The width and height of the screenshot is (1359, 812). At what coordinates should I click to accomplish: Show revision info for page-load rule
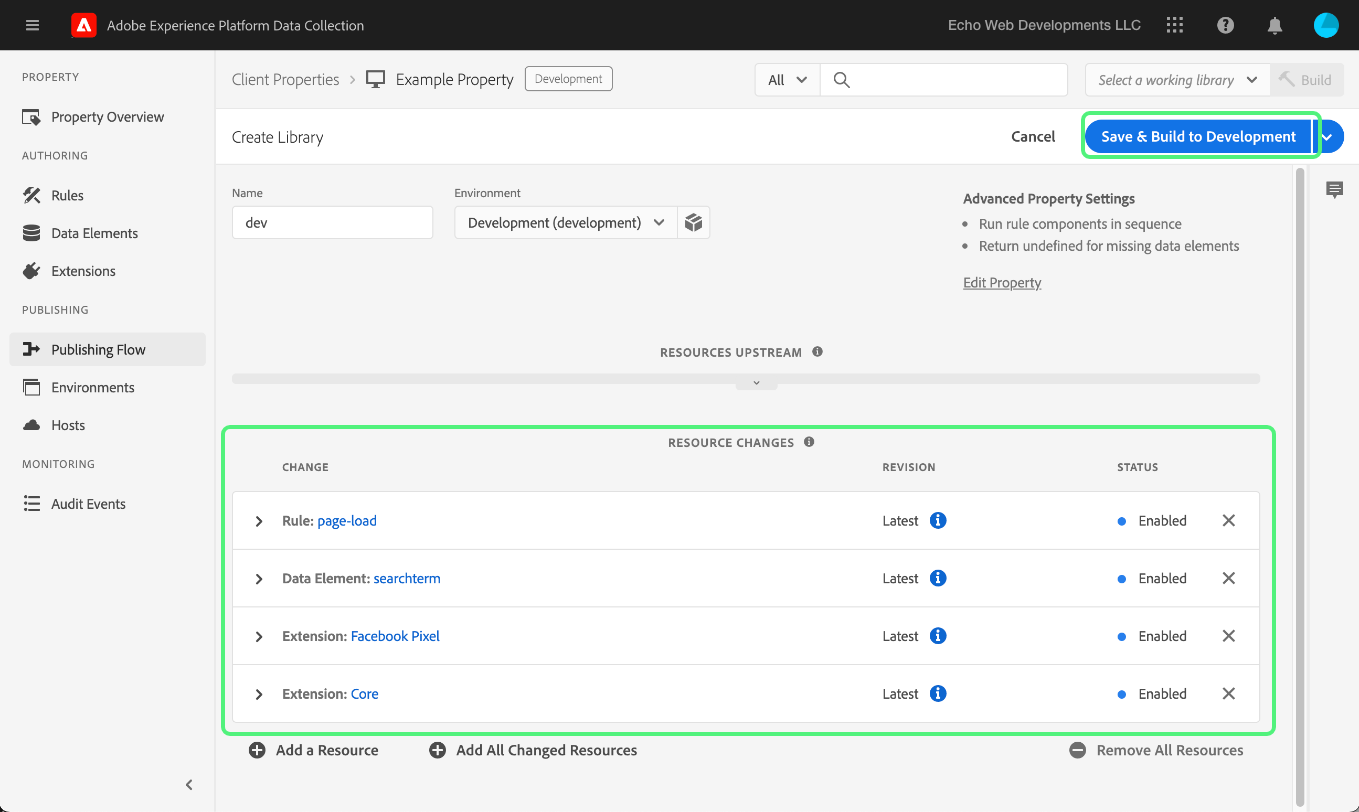coord(938,521)
